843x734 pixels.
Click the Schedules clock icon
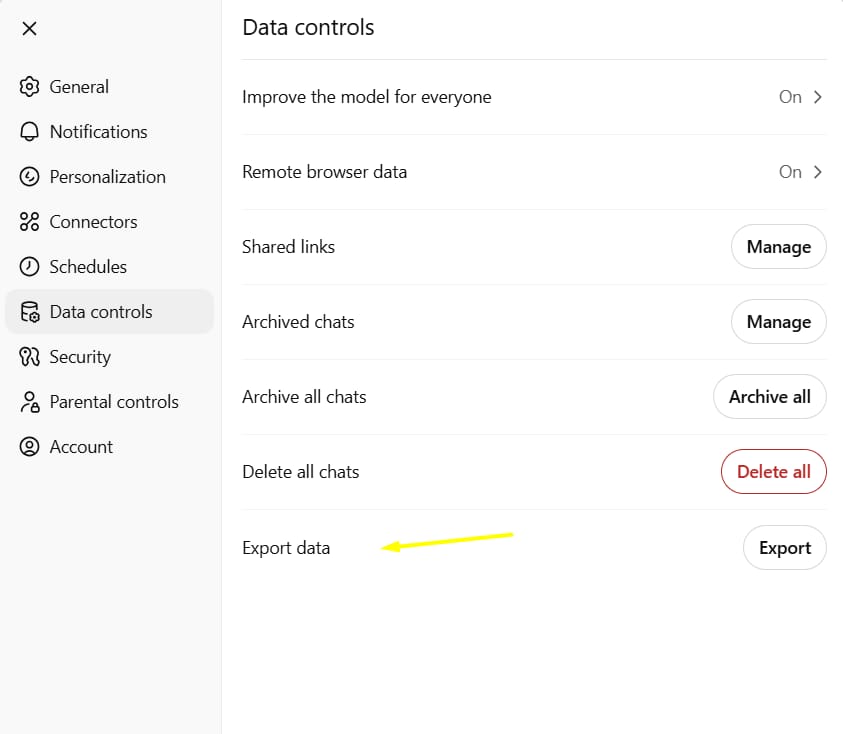(x=30, y=267)
